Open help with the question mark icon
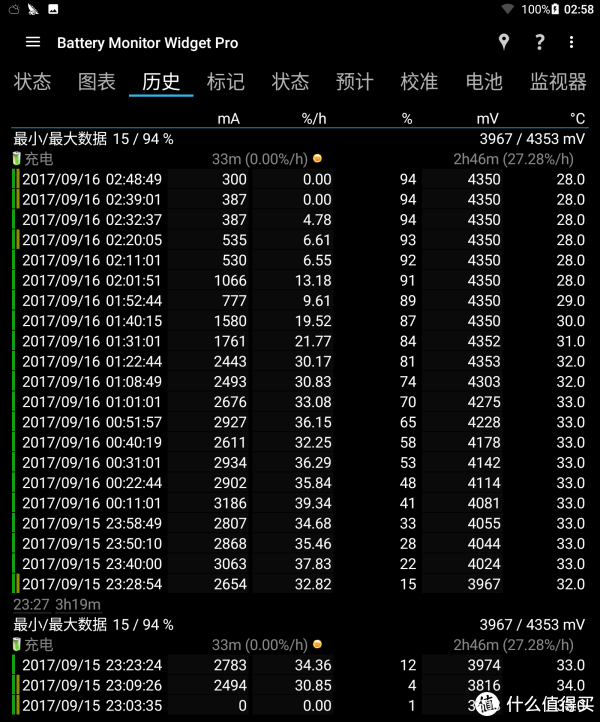 click(539, 42)
